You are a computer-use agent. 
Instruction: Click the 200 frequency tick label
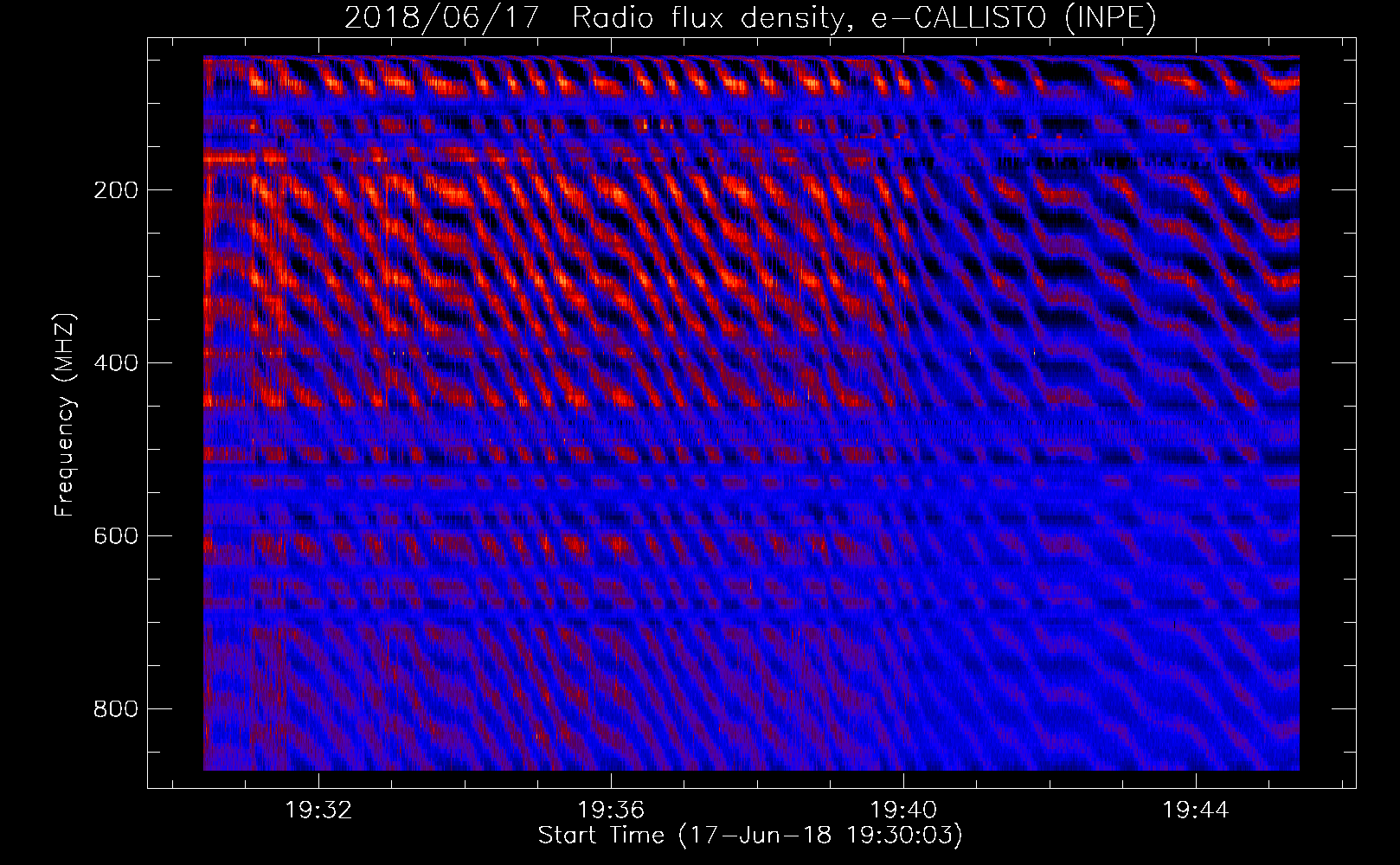pos(116,190)
